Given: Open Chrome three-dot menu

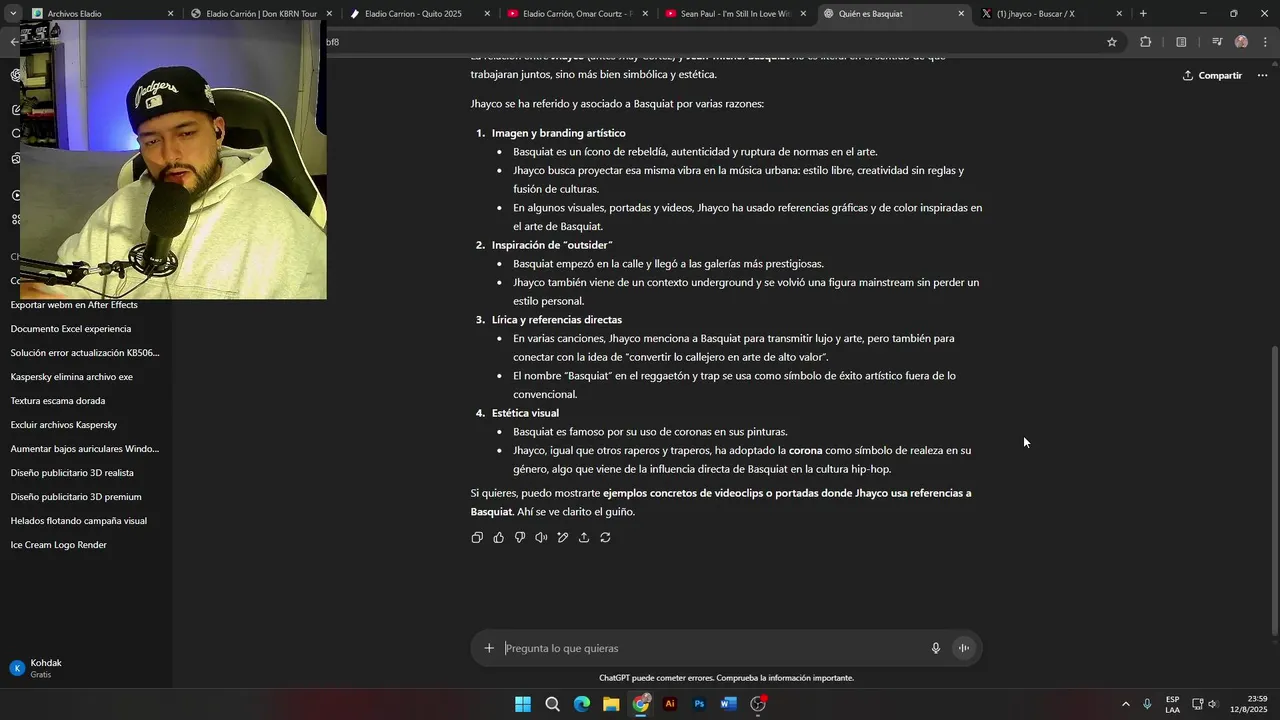Looking at the screenshot, I should (x=1266, y=42).
